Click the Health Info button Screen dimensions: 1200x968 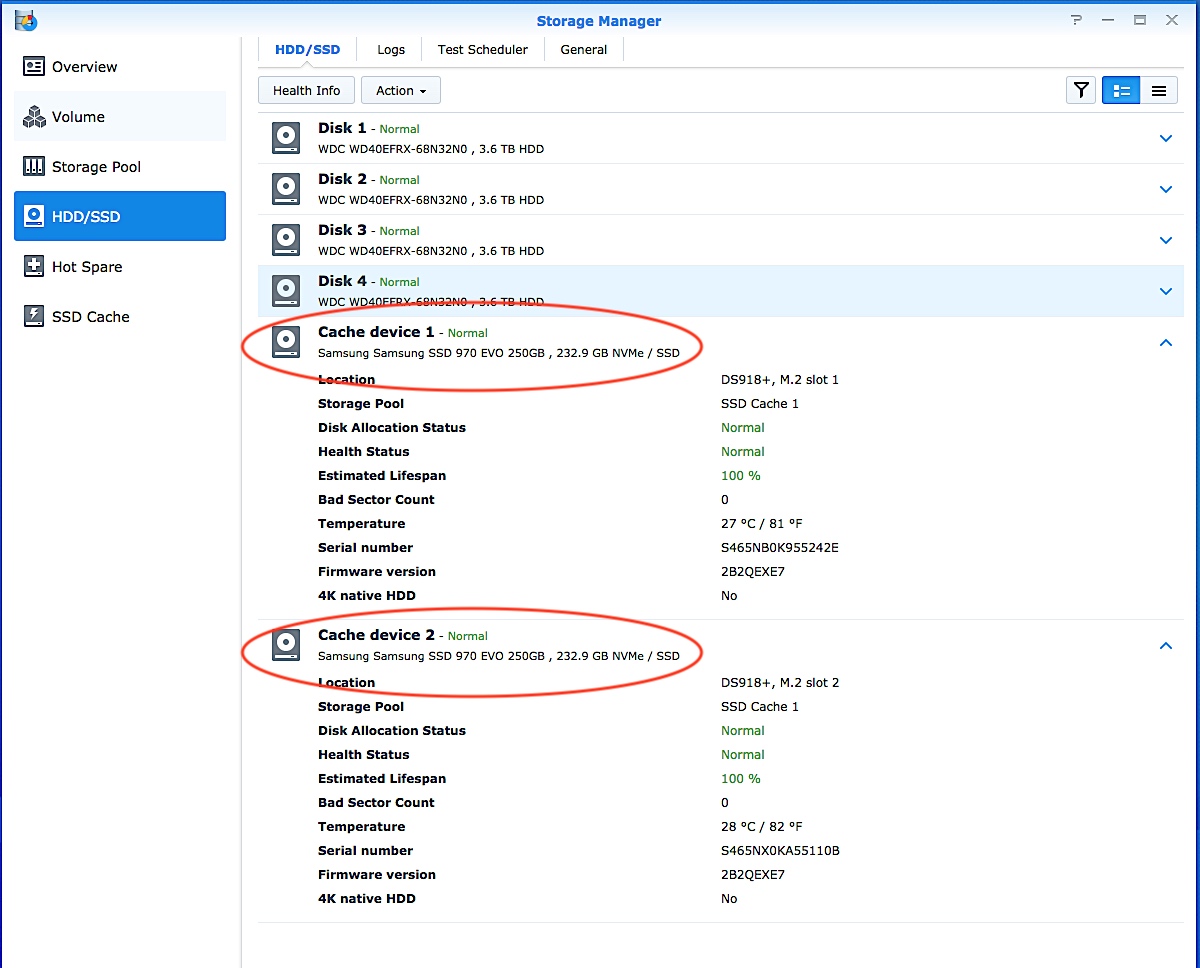pos(306,91)
